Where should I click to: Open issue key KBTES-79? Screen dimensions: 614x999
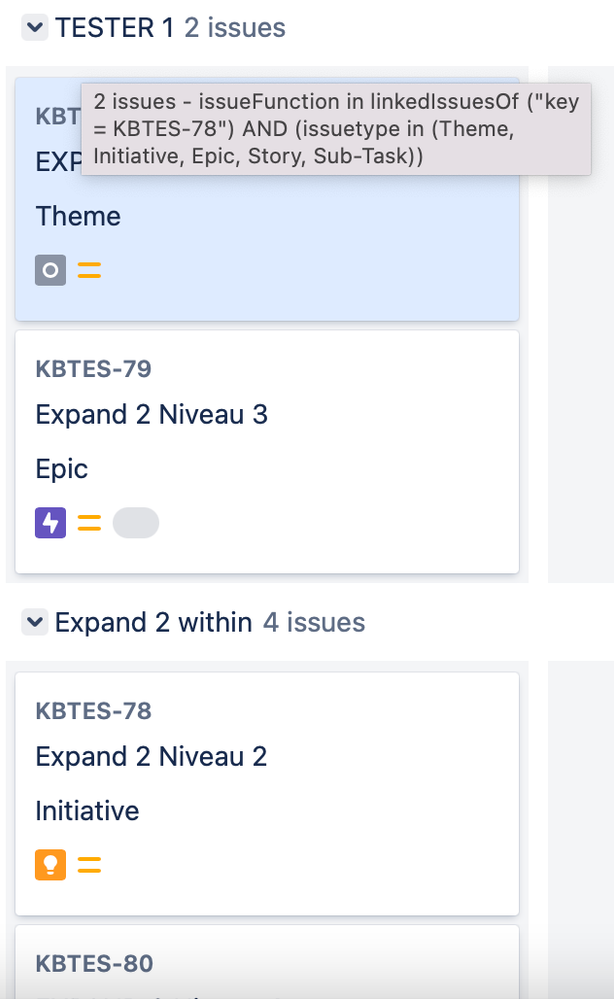[x=94, y=369]
